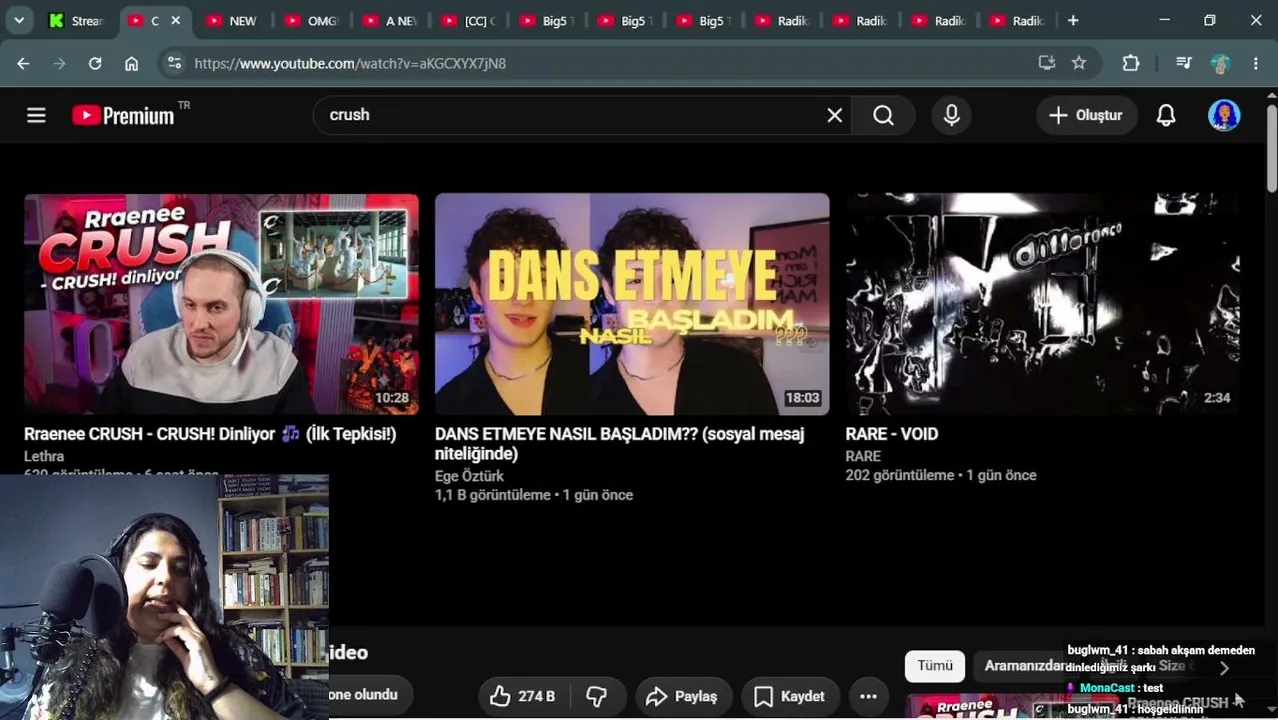
Task: Open browser home page icon
Action: (131, 63)
